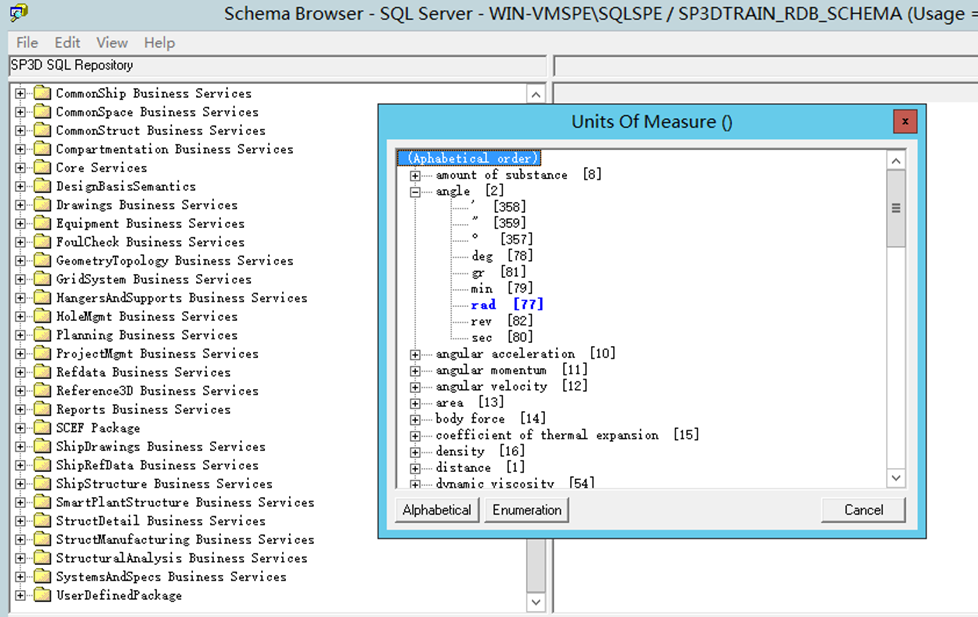Click the Schema Browser application icon in title bar
Viewport: 978px width, 617px height.
tap(19, 11)
